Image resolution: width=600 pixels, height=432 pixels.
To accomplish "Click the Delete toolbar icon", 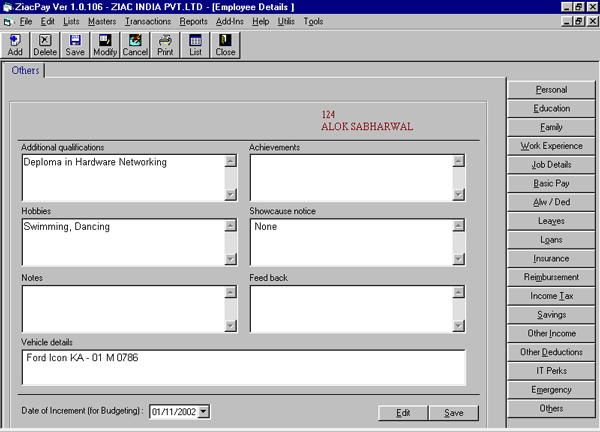I will pos(45,45).
